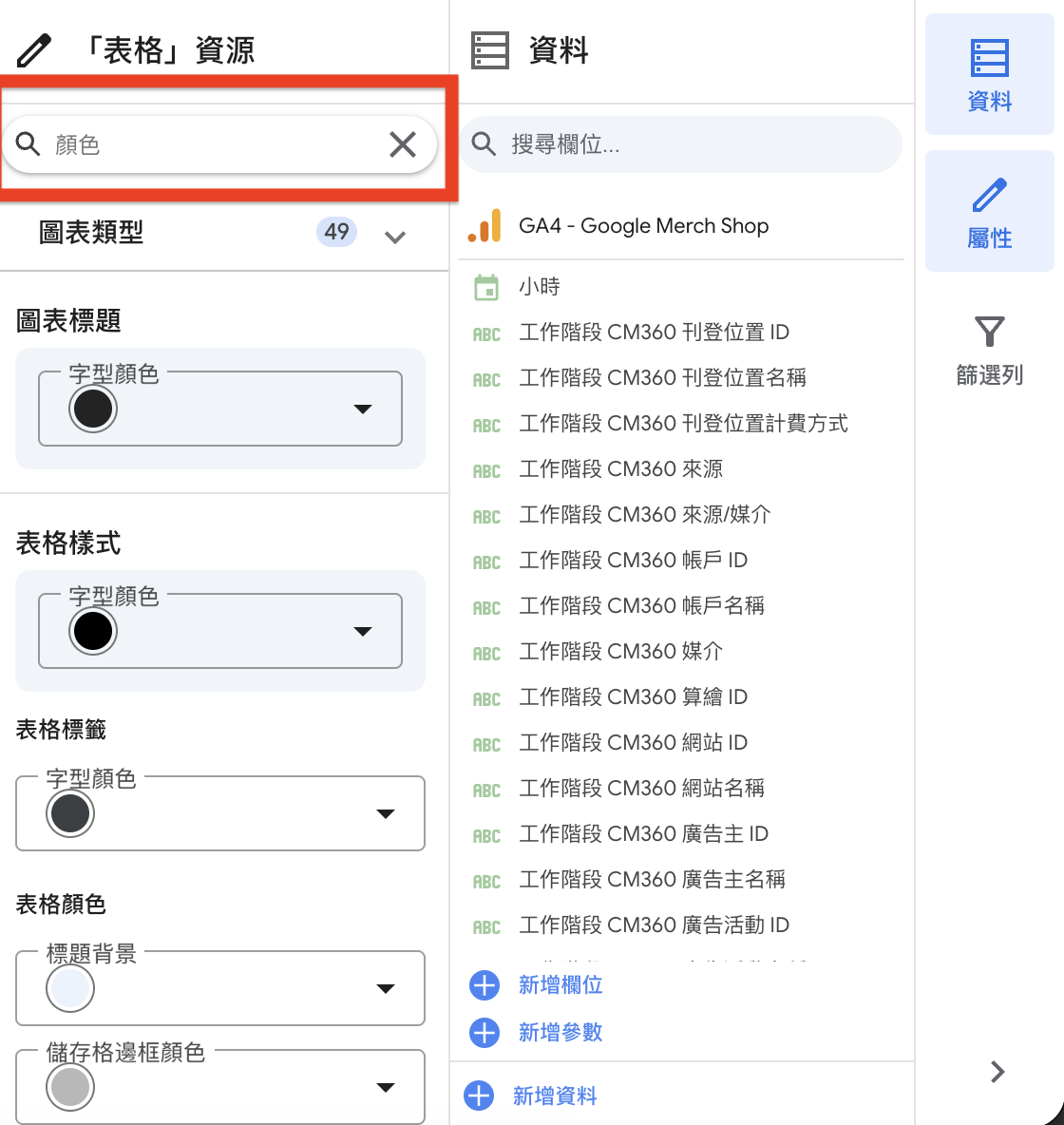Click the 表格標籤 字型顏色 dark swatch
The image size is (1064, 1125).
(70, 813)
